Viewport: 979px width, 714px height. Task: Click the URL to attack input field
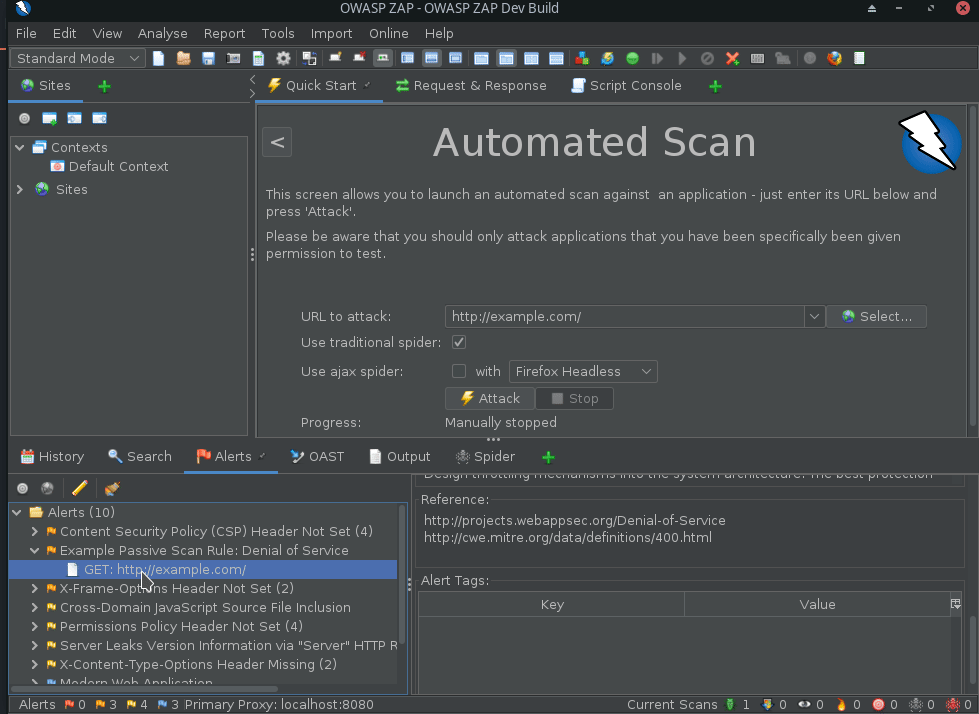pos(624,316)
